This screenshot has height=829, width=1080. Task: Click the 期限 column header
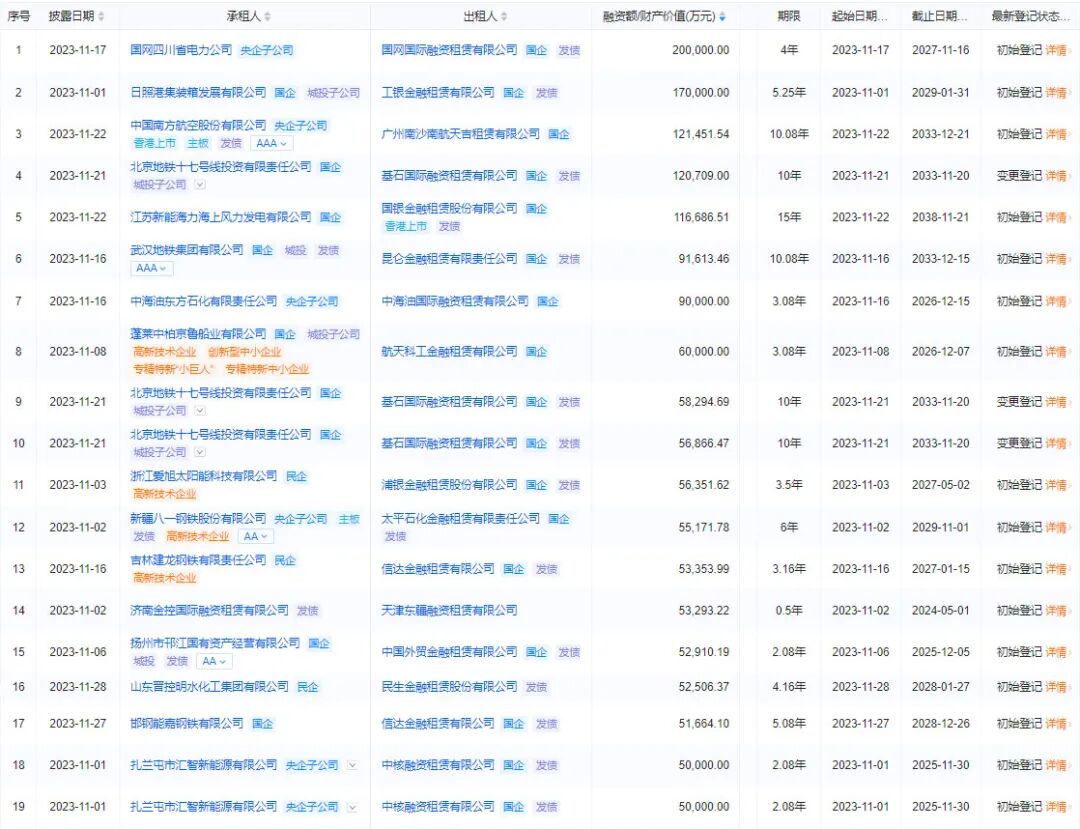coord(789,16)
